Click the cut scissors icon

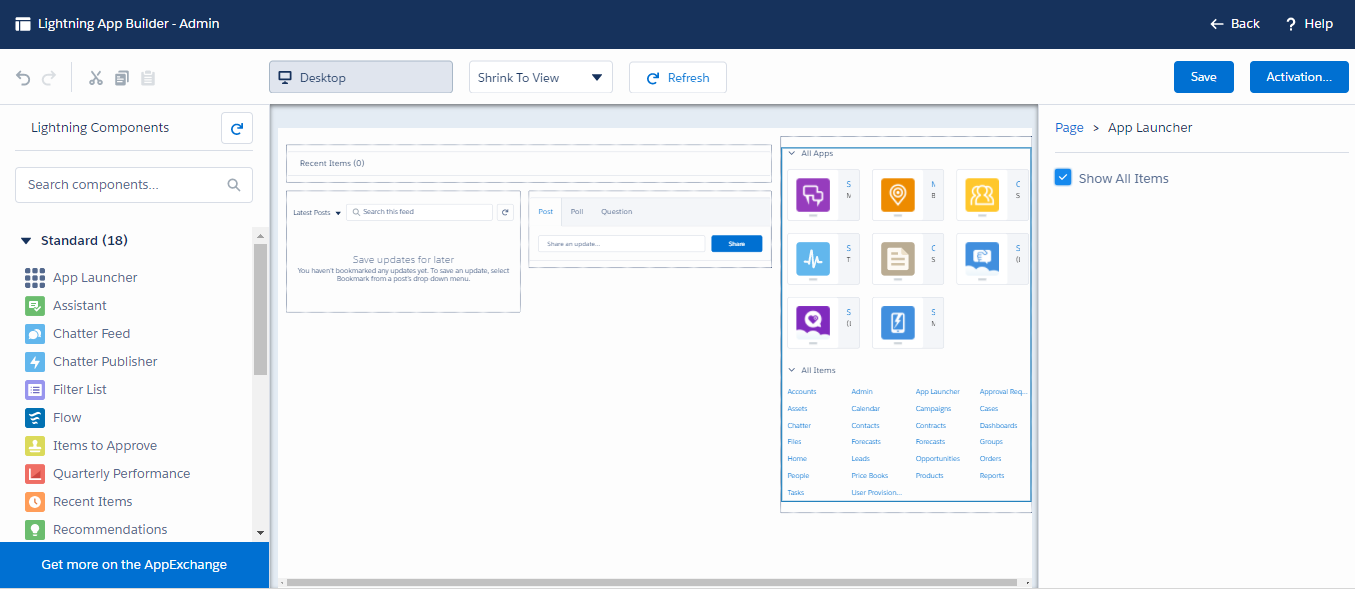96,78
